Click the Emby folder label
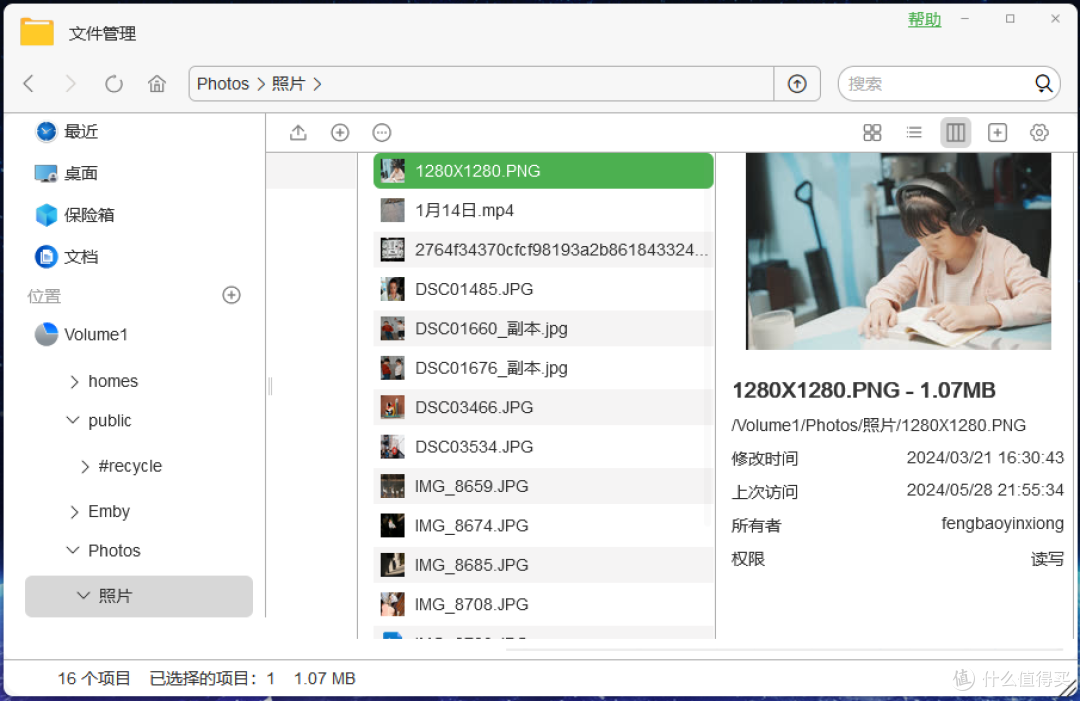Screen dimensions: 1080x701 click(x=109, y=512)
